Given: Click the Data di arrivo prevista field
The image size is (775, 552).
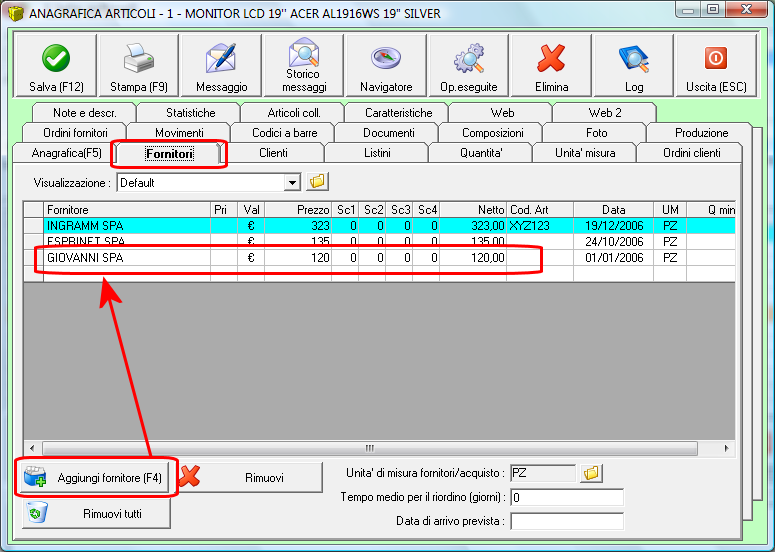Looking at the screenshot, I should [567, 521].
